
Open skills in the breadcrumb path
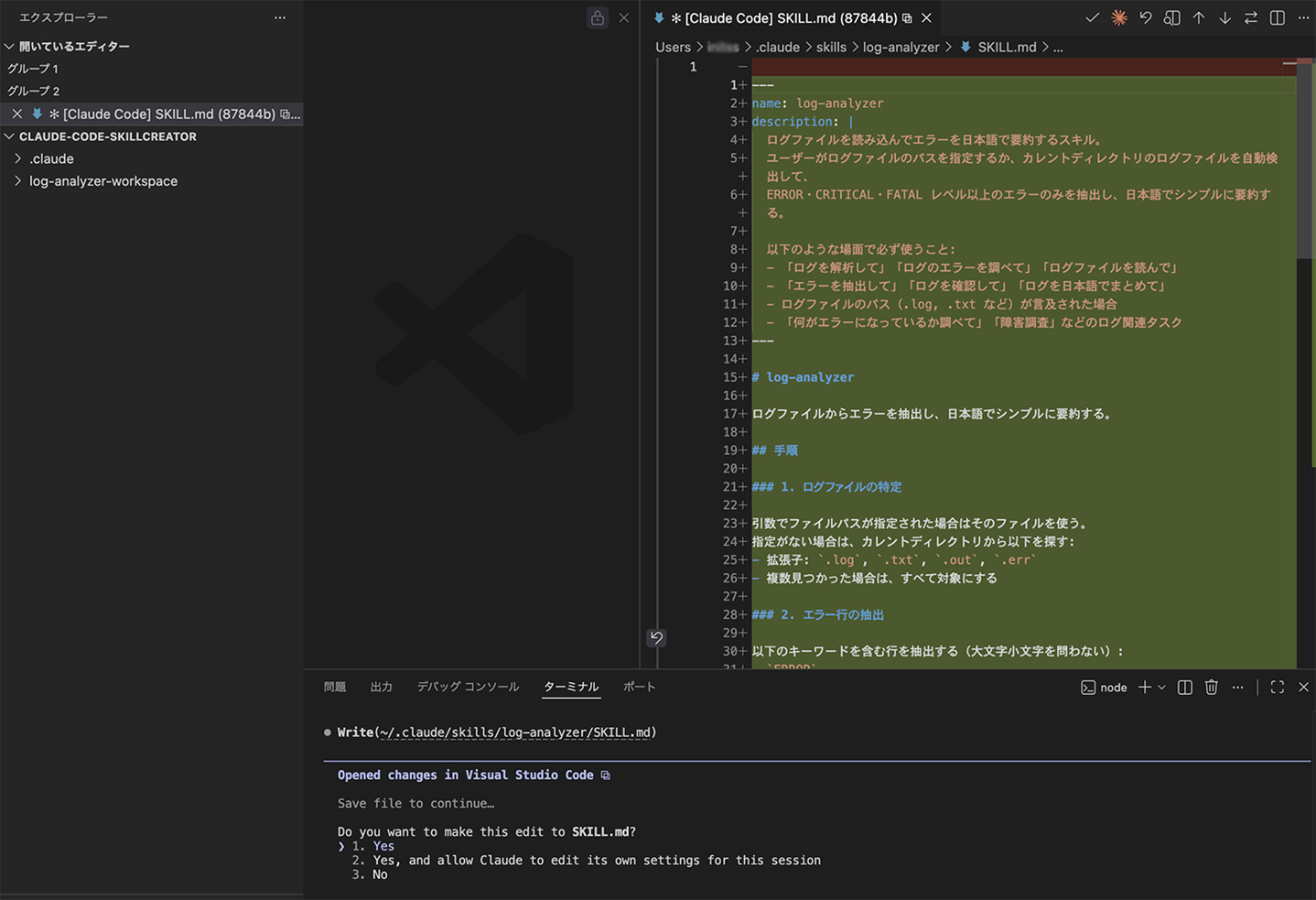(x=831, y=47)
